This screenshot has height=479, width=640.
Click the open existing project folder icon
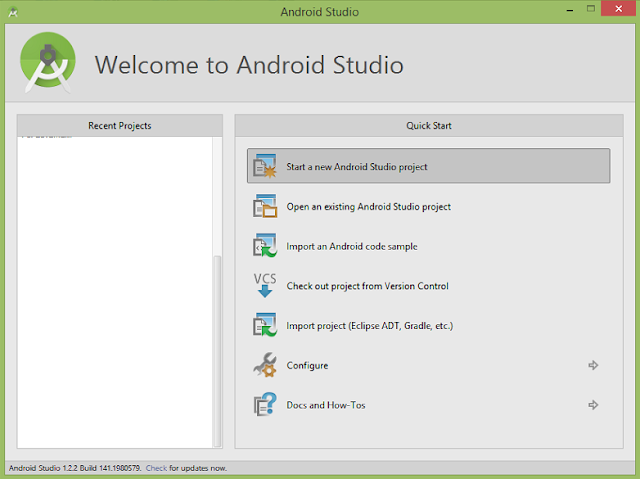(x=264, y=206)
